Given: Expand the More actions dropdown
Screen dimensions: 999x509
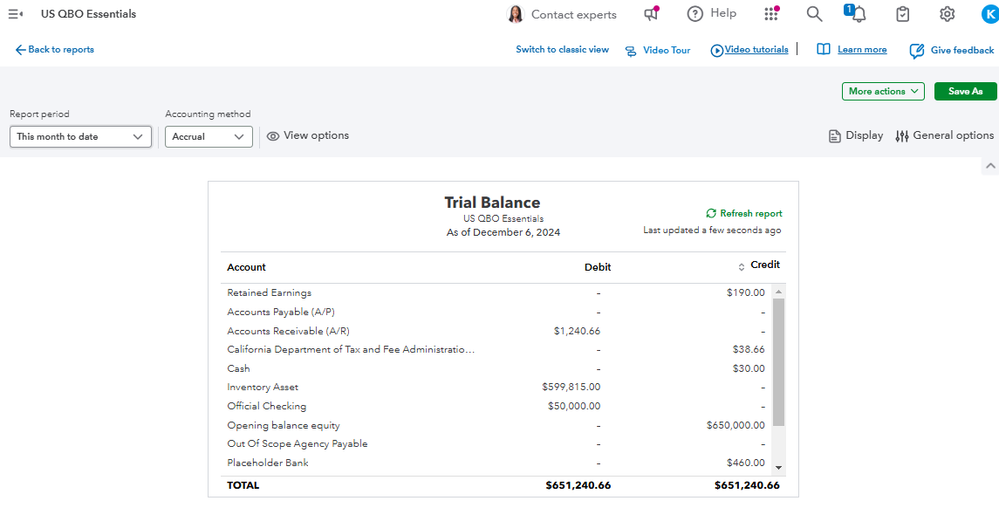Looking at the screenshot, I should (883, 91).
